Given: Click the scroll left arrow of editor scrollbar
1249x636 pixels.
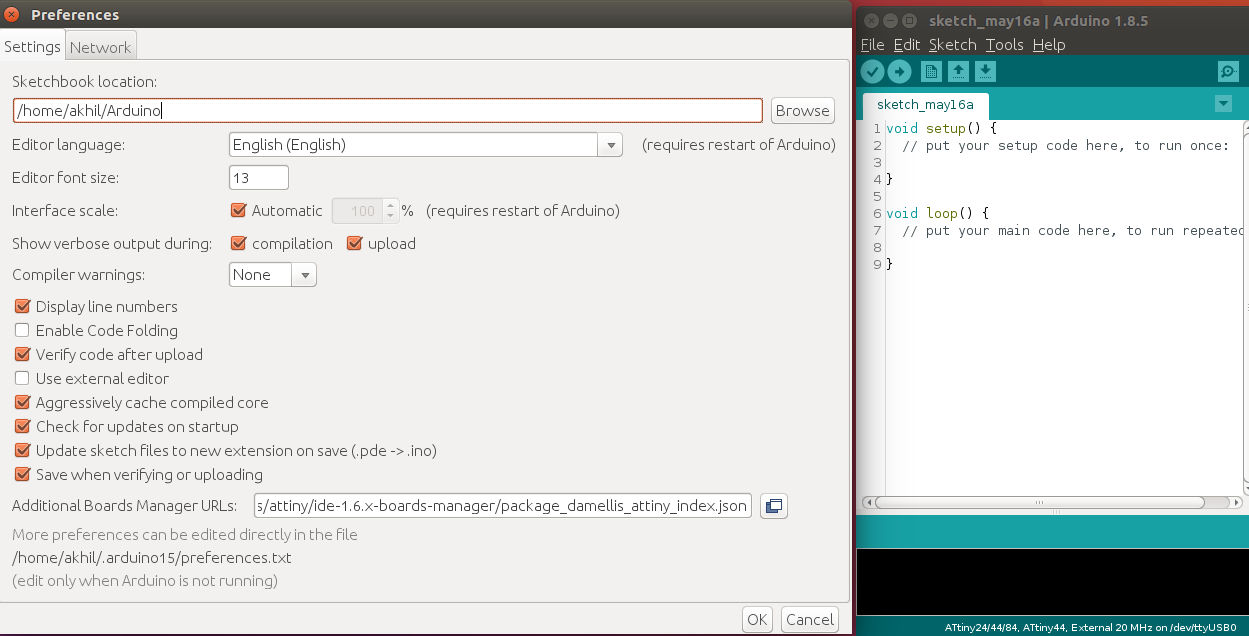Looking at the screenshot, I should click(x=867, y=502).
